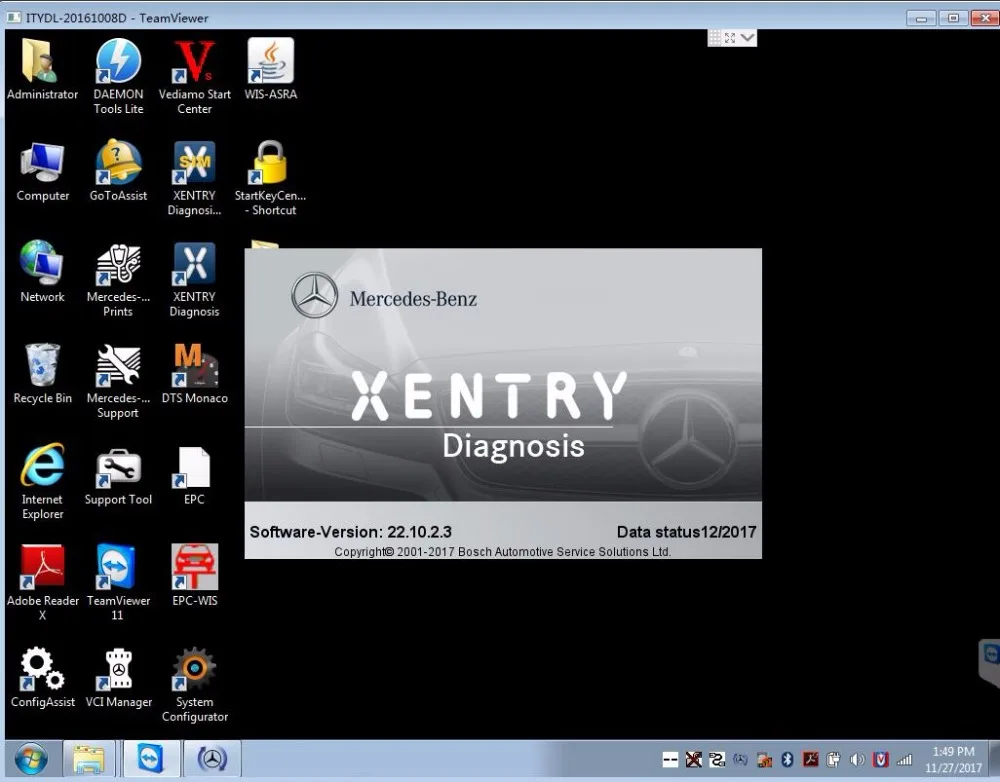Viewport: 1000px width, 782px height.
Task: Toggle TeamViewer full screen arrows button
Action: pyautogui.click(x=730, y=38)
